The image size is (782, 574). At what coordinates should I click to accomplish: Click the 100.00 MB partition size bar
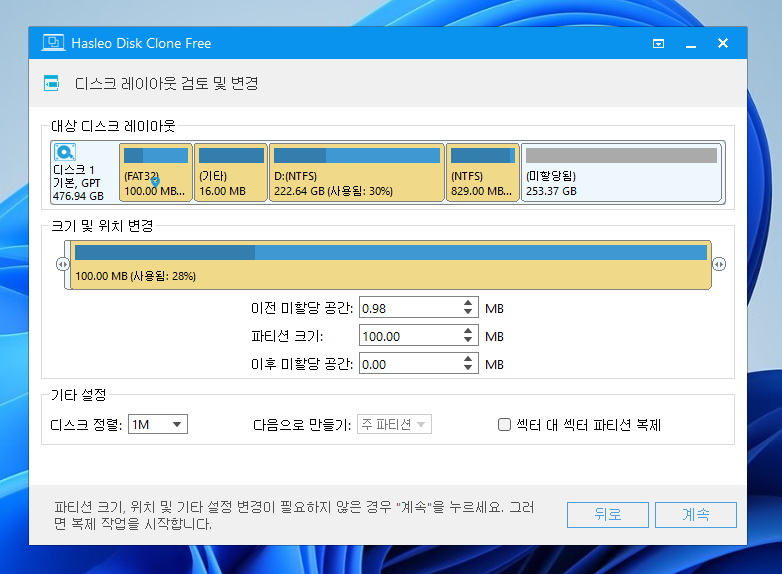[x=391, y=265]
